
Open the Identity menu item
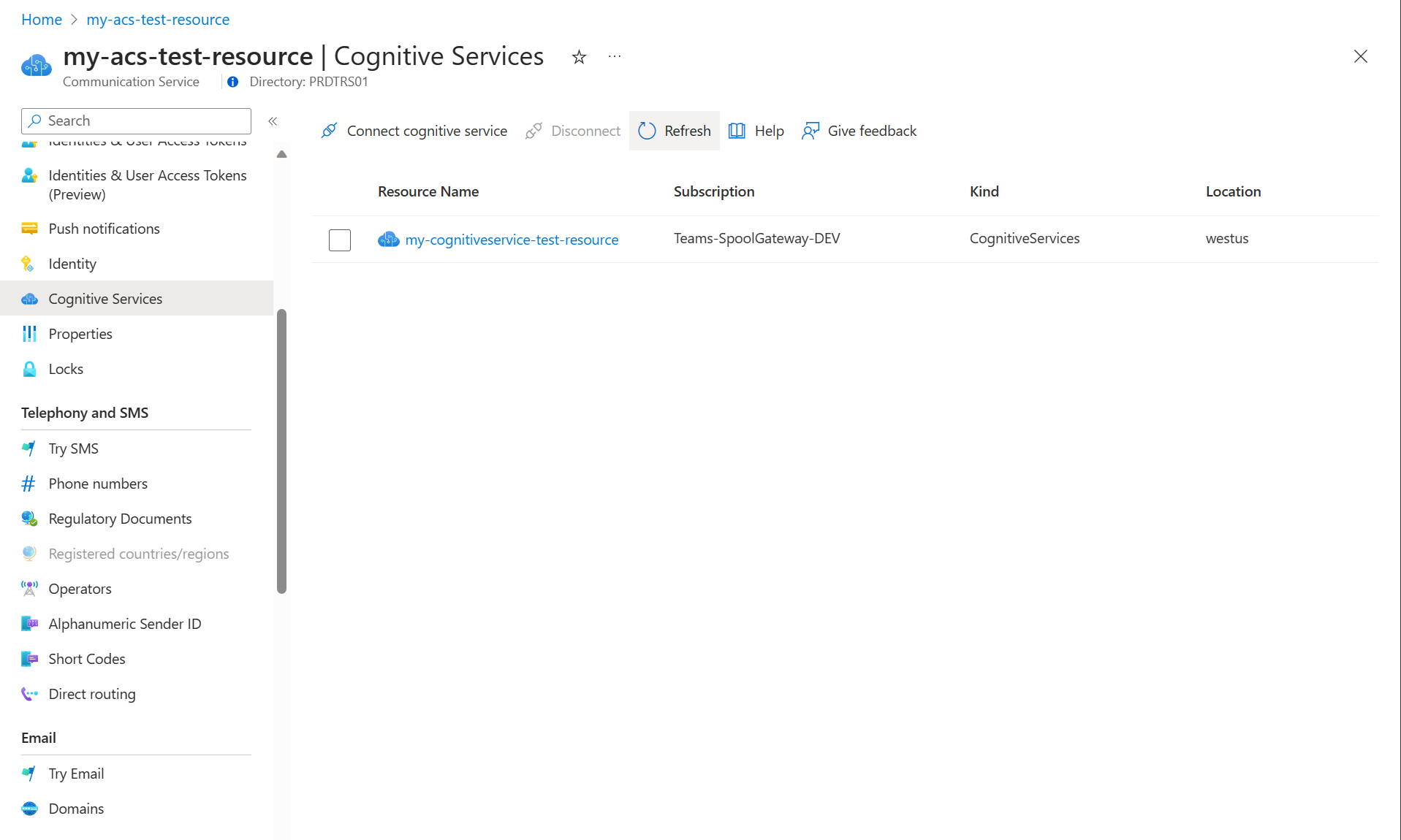[x=137, y=264]
